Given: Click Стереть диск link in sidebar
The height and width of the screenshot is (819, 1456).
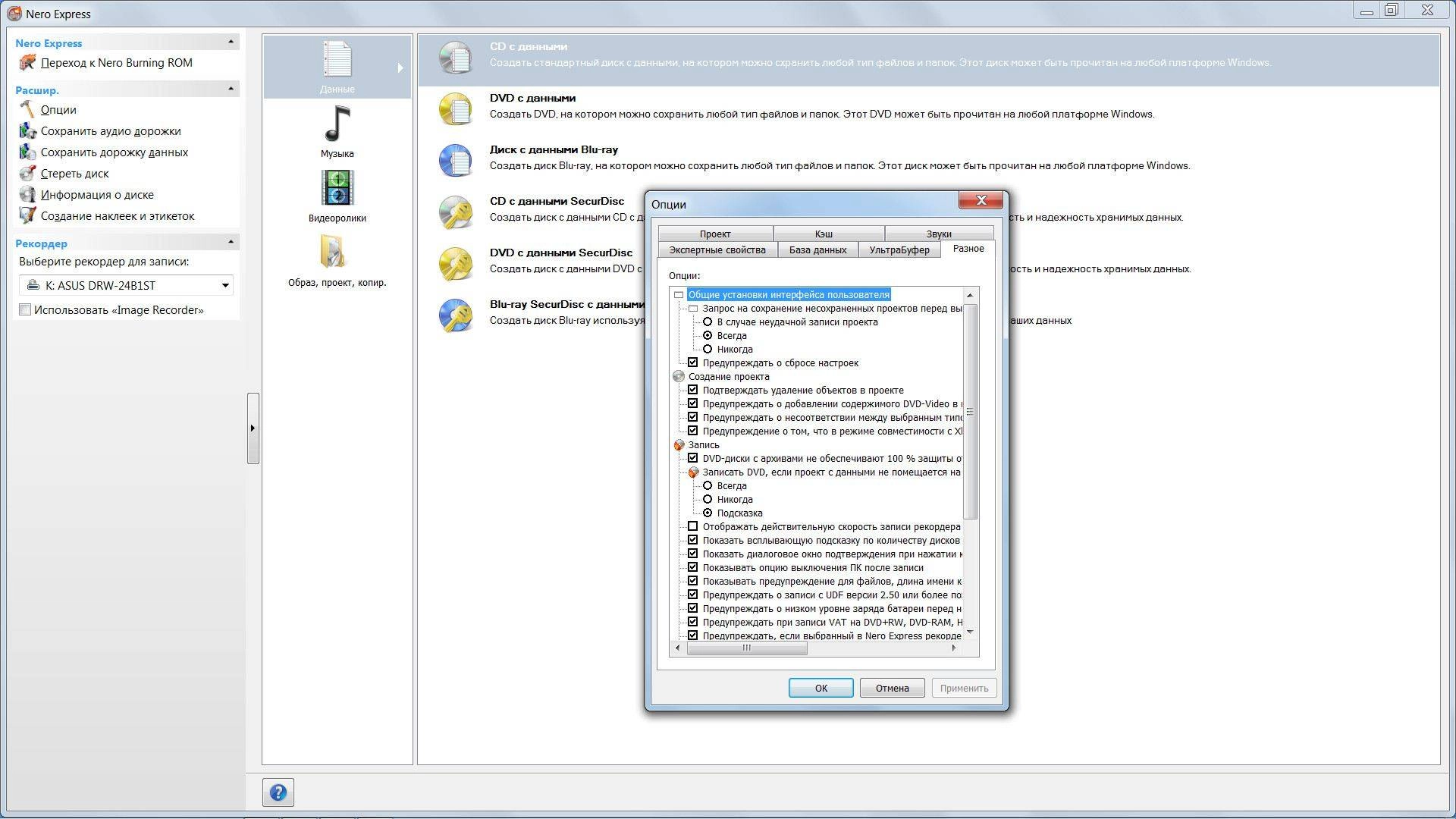Looking at the screenshot, I should (75, 174).
